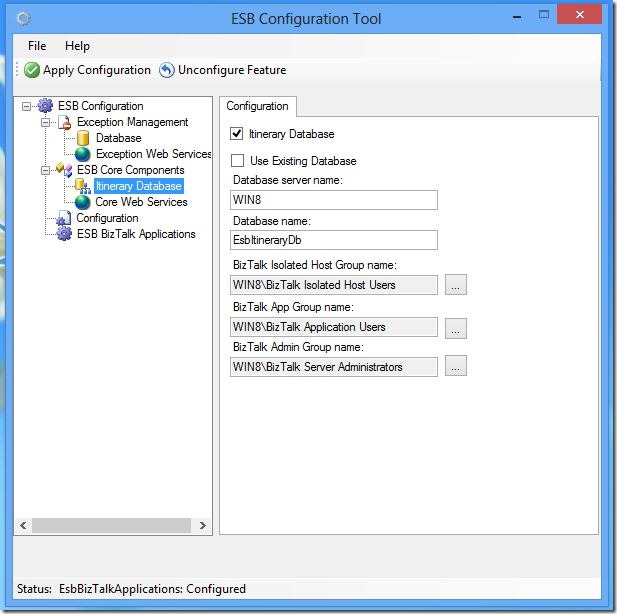Click the Itinerary Database tree icon
Image resolution: width=617 pixels, height=614 pixels.
click(x=83, y=186)
